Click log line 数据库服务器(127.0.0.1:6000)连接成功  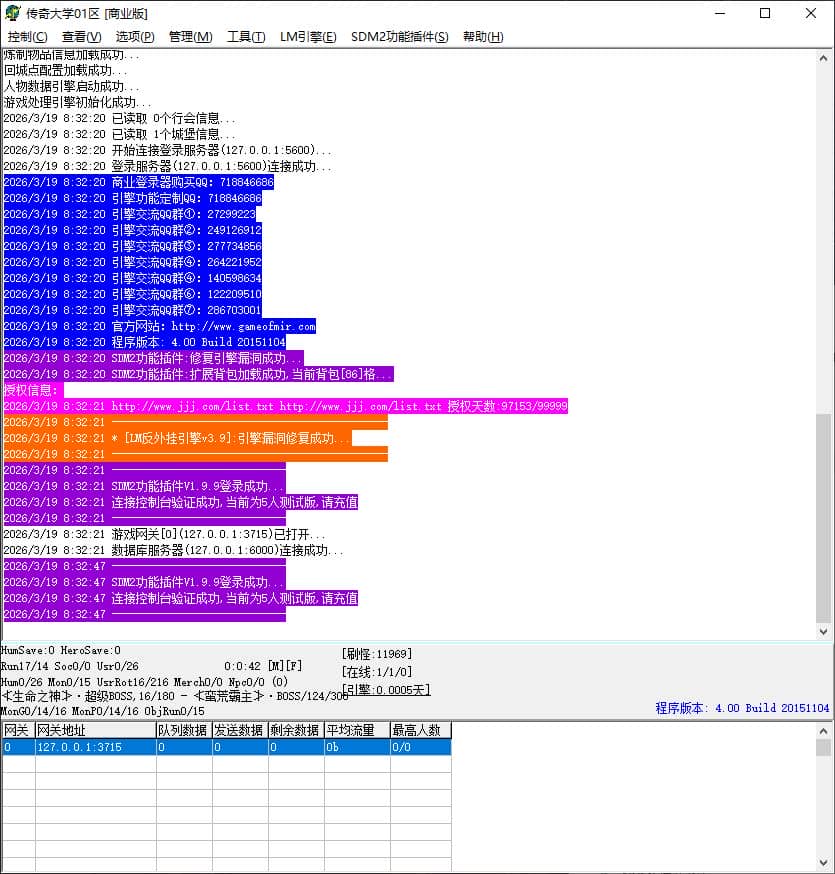click(173, 551)
